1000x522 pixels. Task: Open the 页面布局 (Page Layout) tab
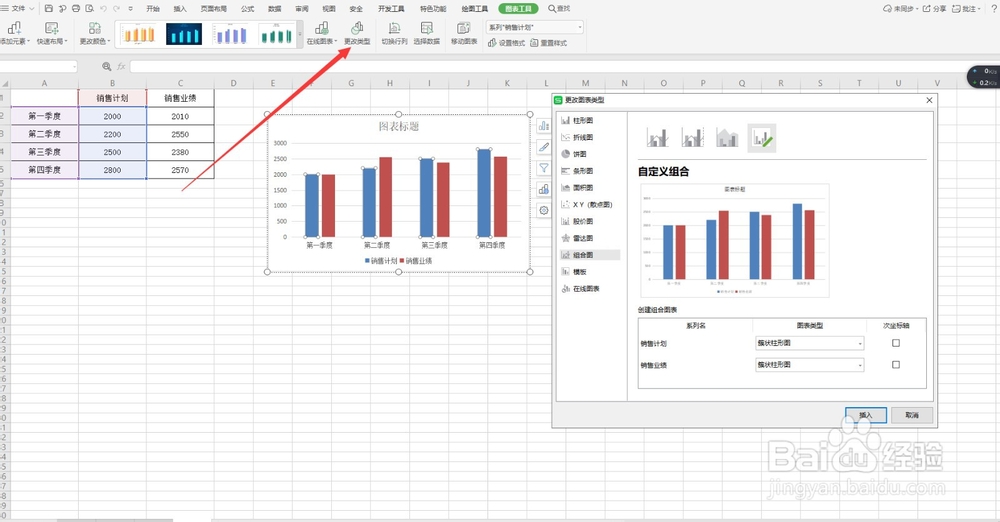pyautogui.click(x=214, y=9)
